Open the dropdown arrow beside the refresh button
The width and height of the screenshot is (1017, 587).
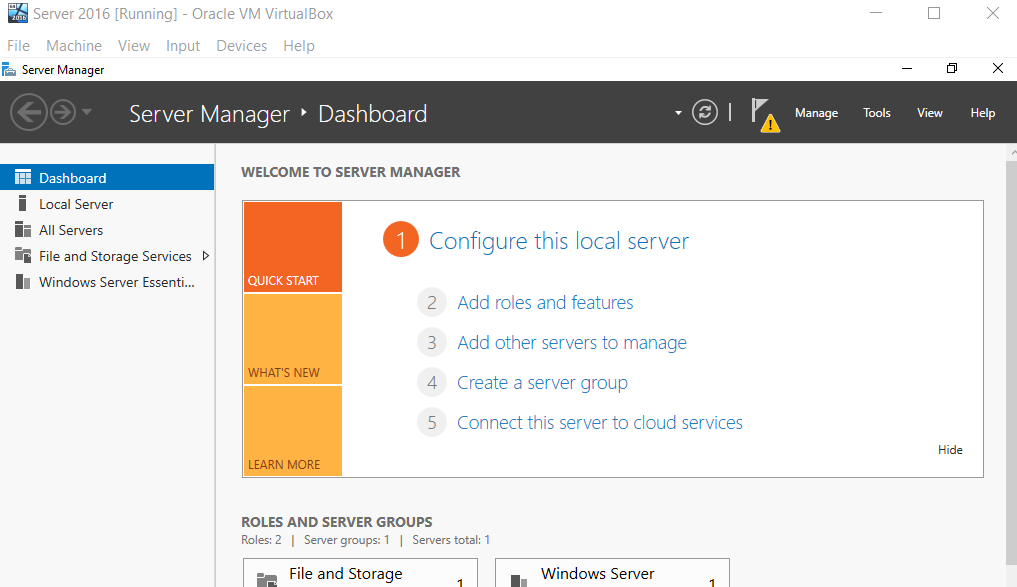tap(678, 113)
